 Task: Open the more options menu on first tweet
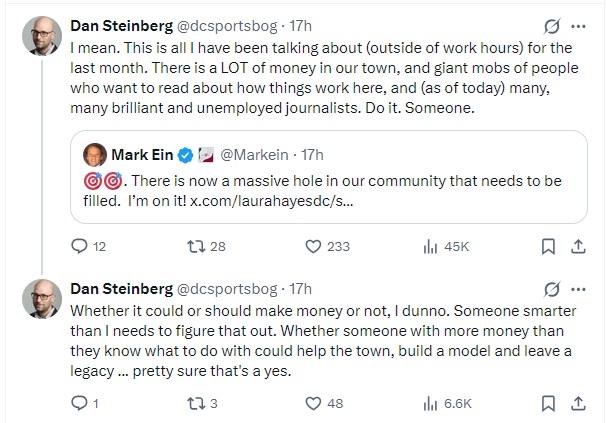[578, 26]
